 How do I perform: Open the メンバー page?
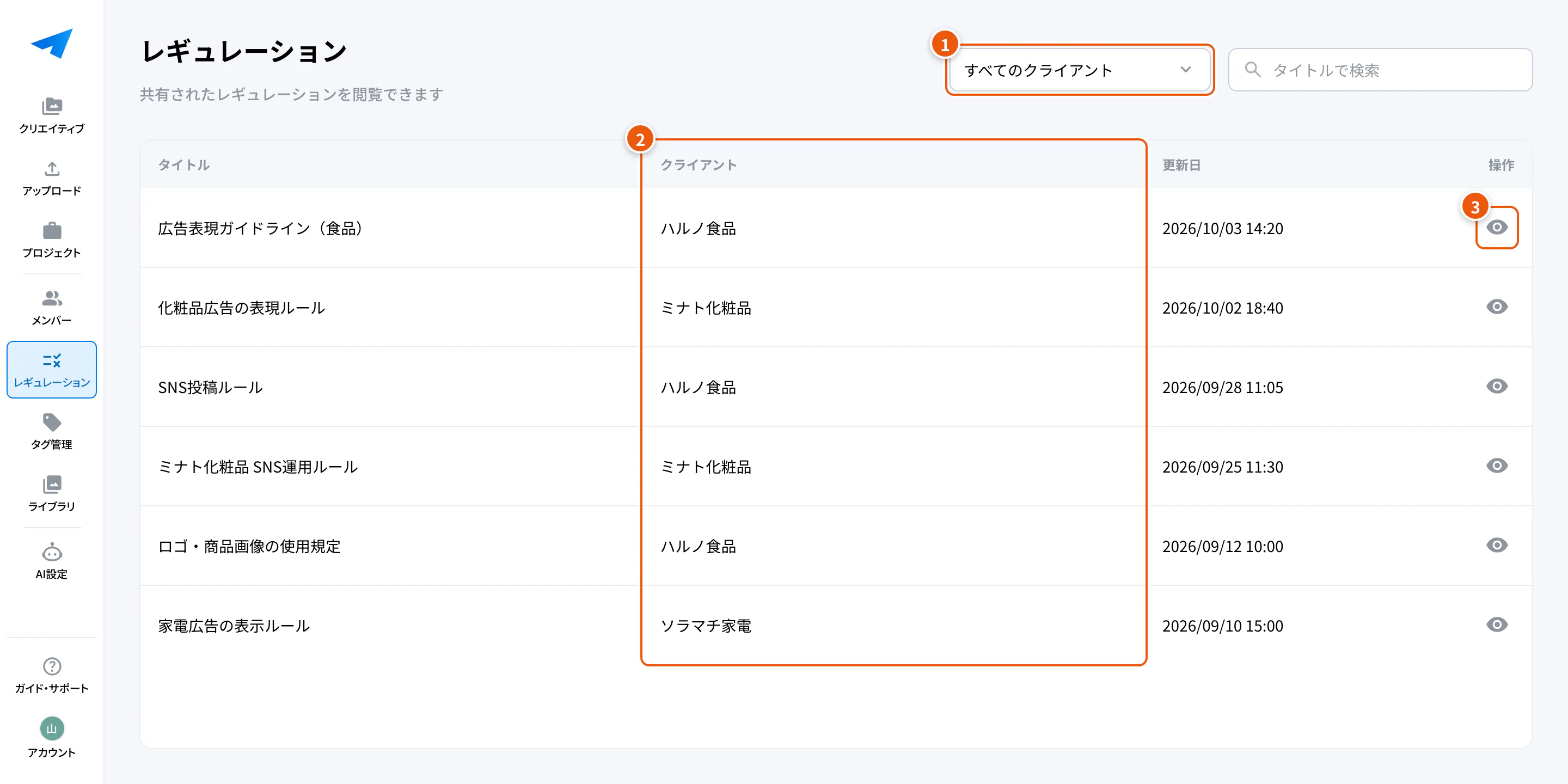point(52,308)
